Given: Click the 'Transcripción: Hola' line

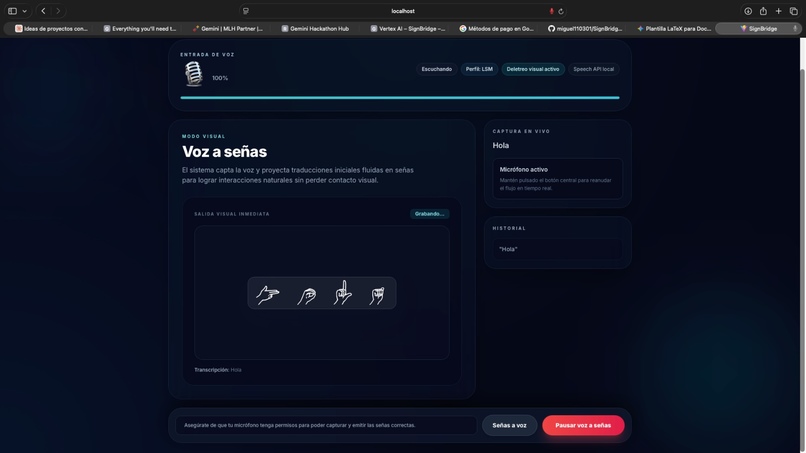Looking at the screenshot, I should tap(218, 370).
